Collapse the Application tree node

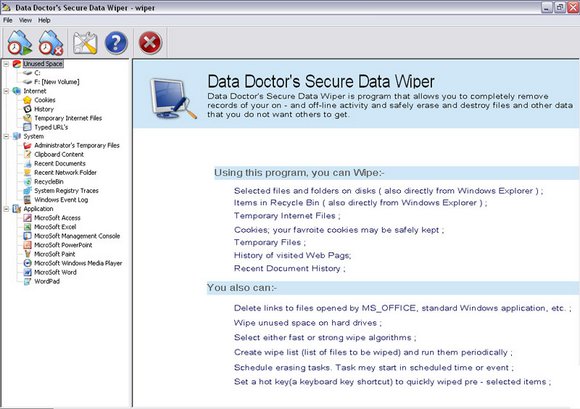(x=6, y=209)
